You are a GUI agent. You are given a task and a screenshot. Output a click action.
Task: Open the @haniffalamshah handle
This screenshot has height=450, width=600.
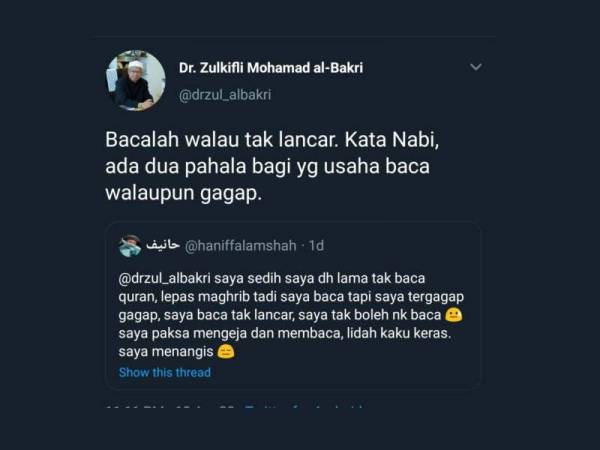point(241,246)
